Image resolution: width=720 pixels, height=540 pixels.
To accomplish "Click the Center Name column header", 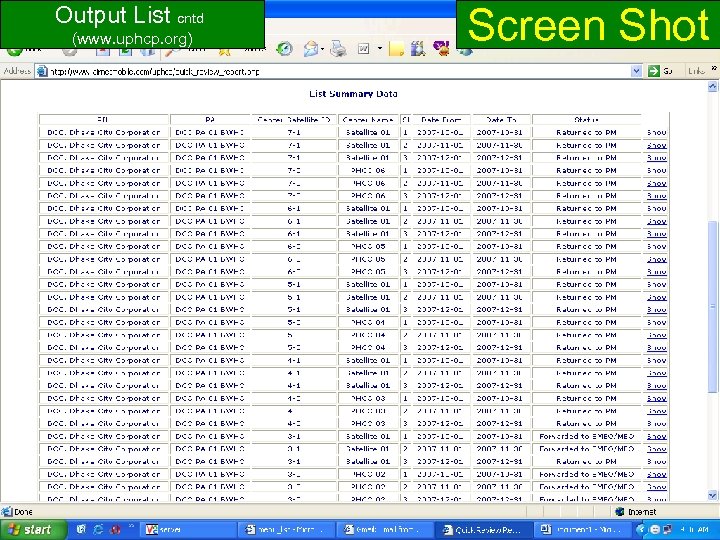I will [368, 119].
